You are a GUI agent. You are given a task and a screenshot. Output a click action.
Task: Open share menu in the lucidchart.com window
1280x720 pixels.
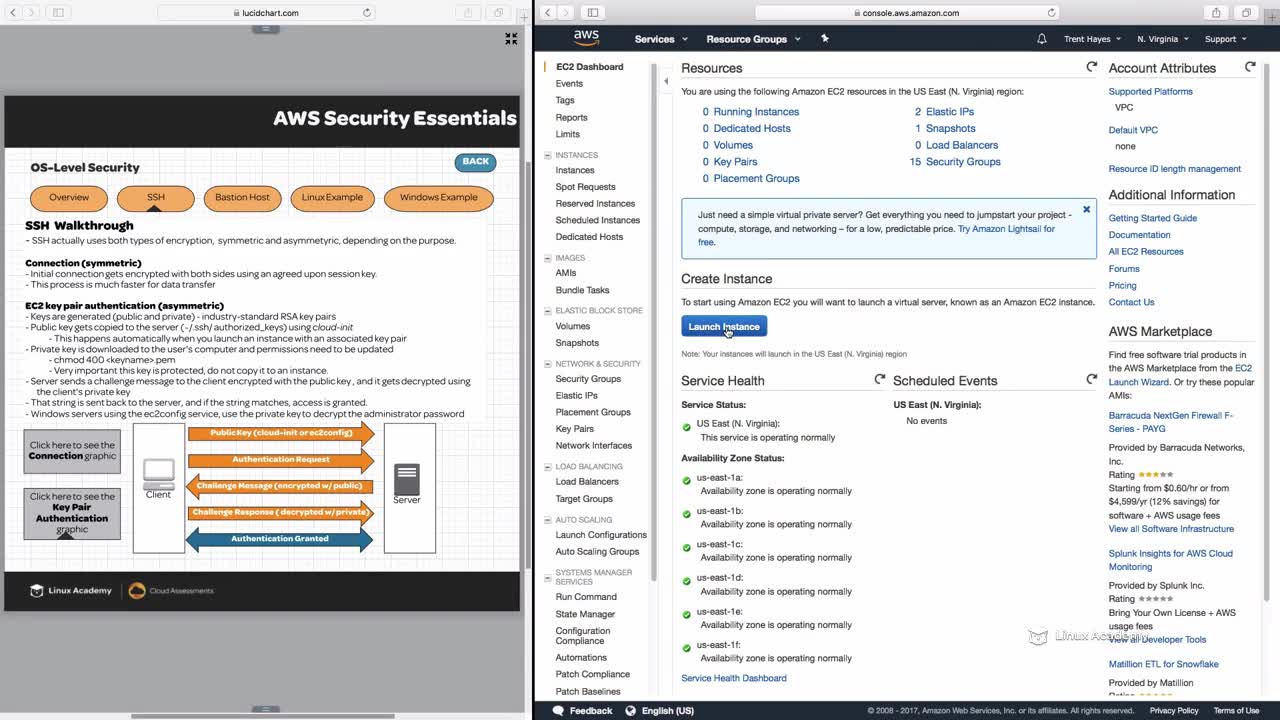click(468, 13)
